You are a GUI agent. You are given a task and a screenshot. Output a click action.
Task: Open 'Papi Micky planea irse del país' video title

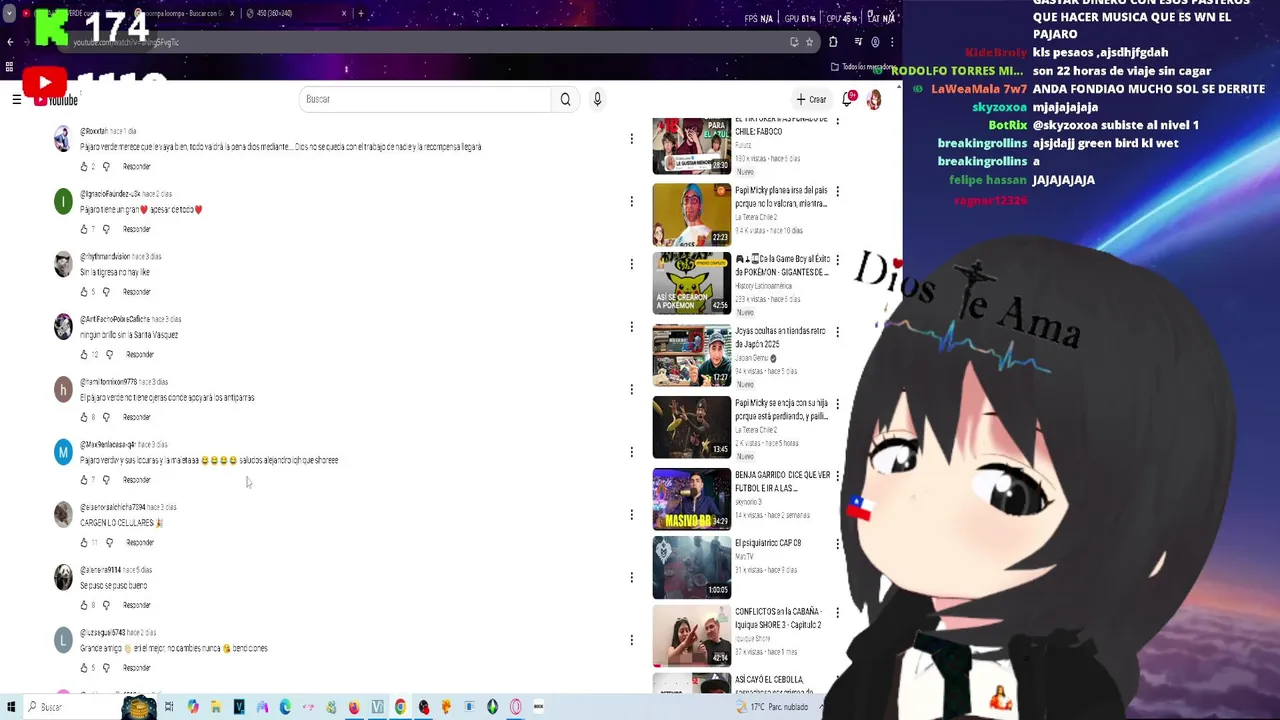(x=781, y=197)
